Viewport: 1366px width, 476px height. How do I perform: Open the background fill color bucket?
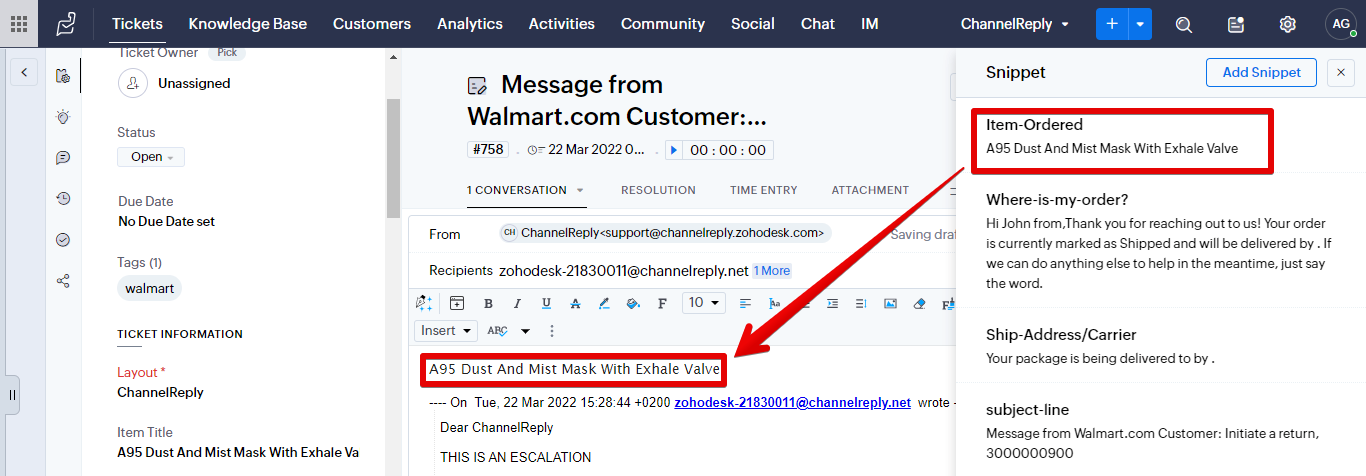coord(633,303)
